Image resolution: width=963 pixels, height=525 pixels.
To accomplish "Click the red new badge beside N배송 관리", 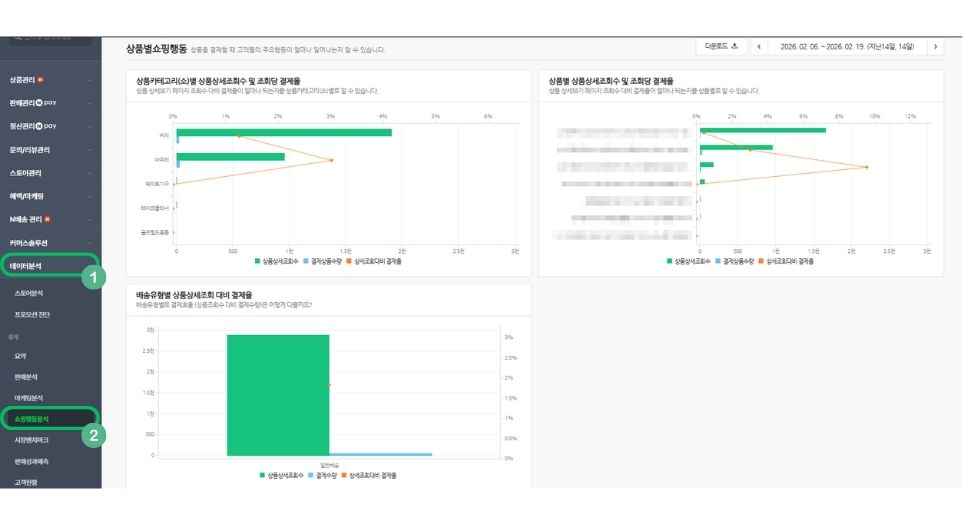I will click(x=47, y=219).
